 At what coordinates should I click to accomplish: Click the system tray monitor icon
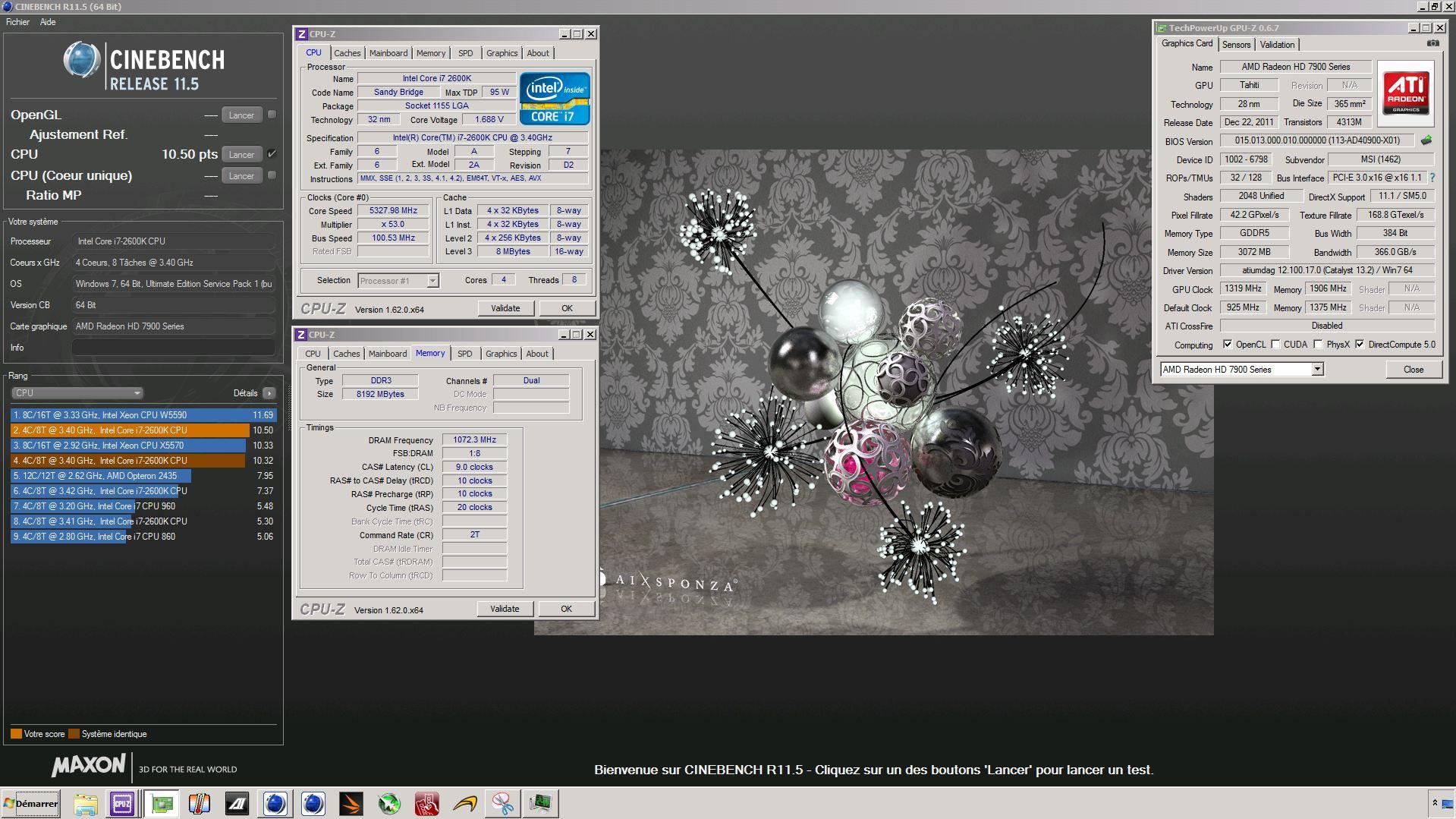pyautogui.click(x=1448, y=803)
